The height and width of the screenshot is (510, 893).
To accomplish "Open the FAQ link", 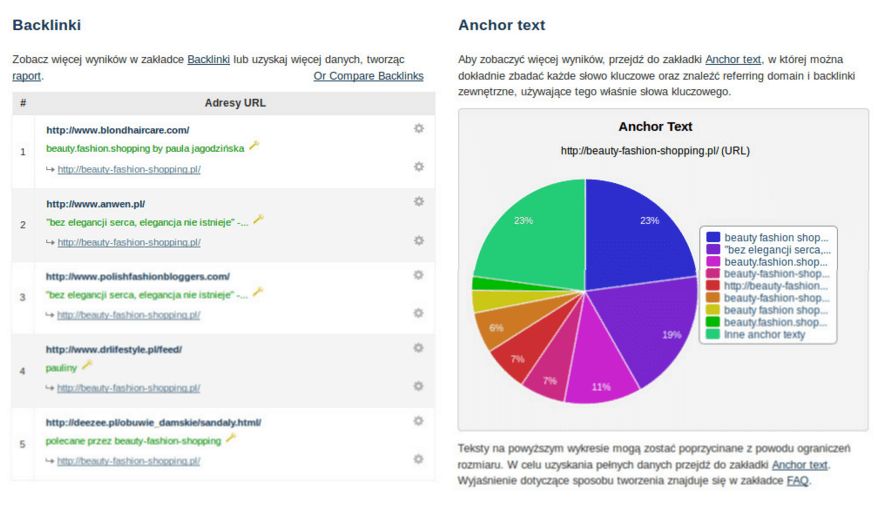I will (797, 480).
